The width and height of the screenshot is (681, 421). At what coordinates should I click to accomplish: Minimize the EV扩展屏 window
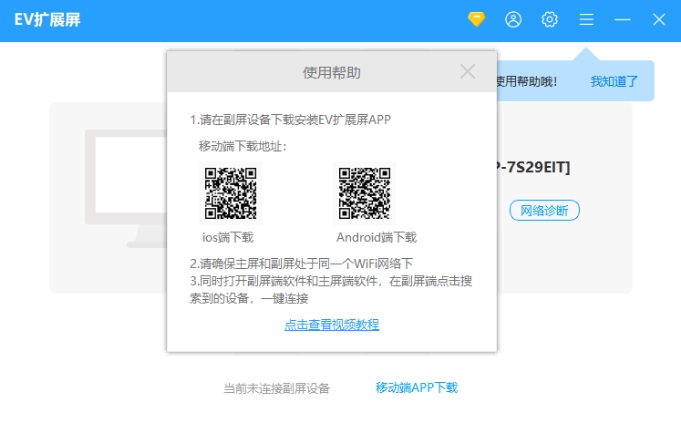622,20
